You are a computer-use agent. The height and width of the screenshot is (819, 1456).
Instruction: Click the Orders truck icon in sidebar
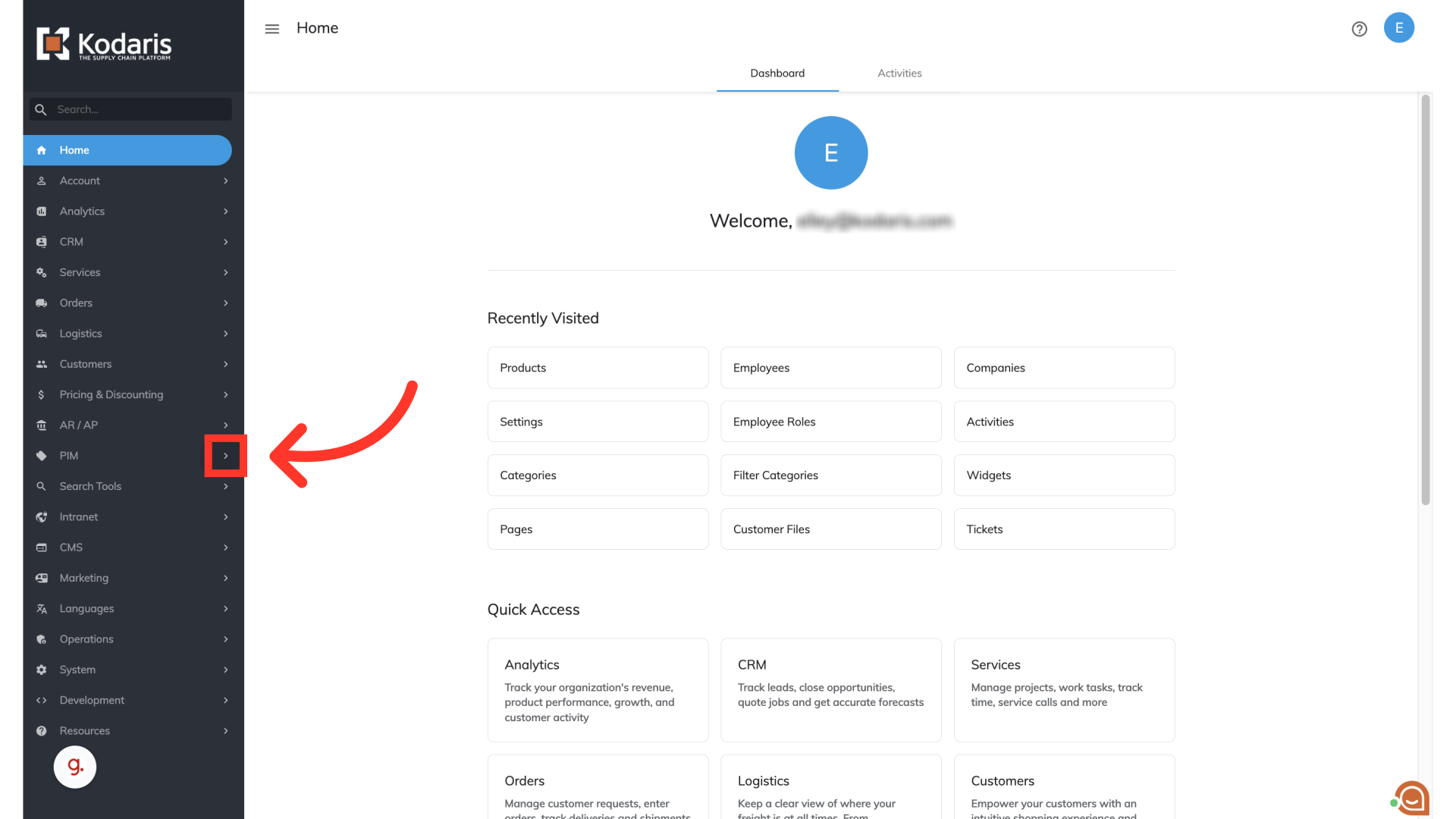pyautogui.click(x=42, y=303)
